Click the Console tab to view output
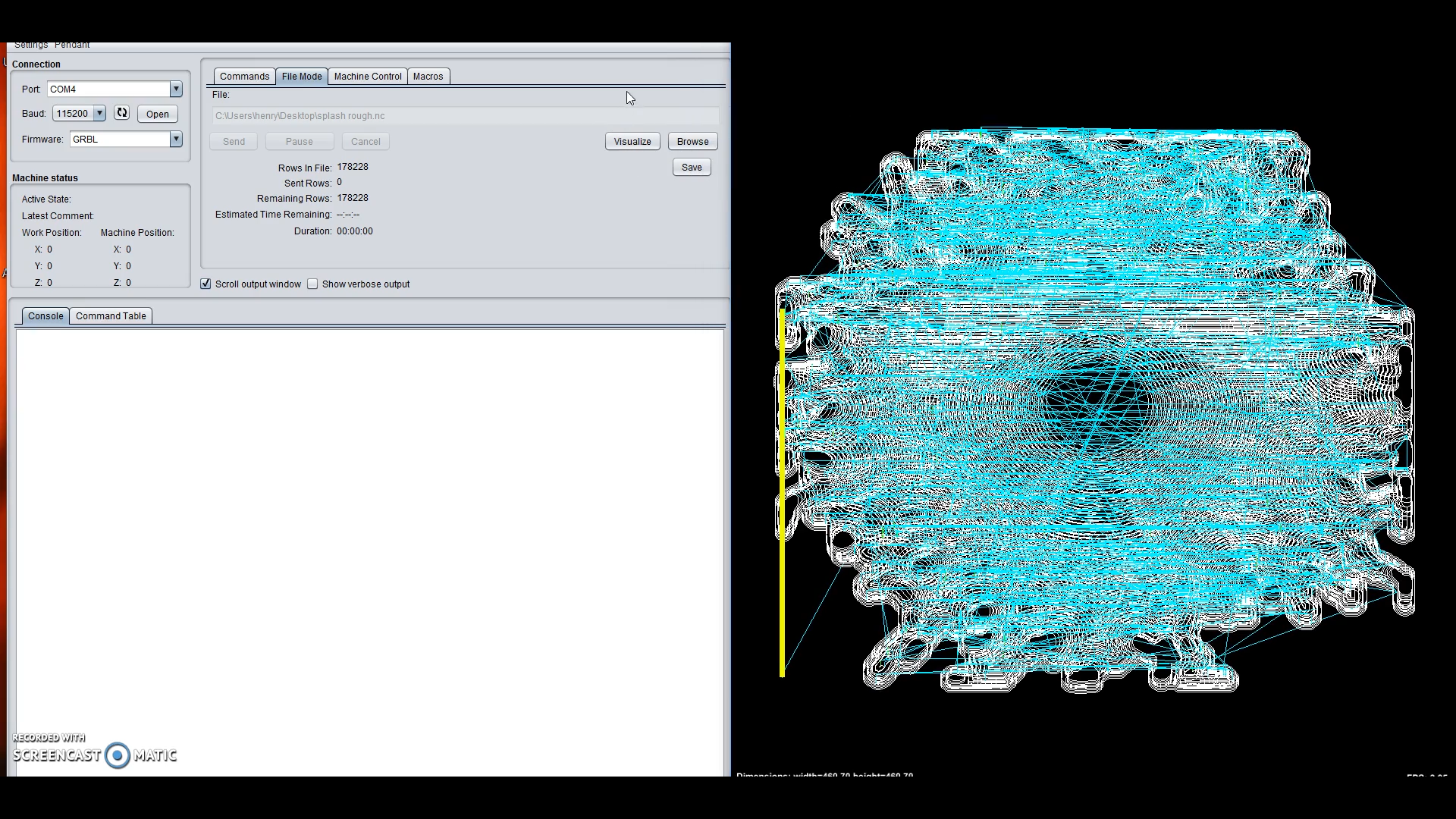Viewport: 1456px width, 819px height. click(x=45, y=316)
